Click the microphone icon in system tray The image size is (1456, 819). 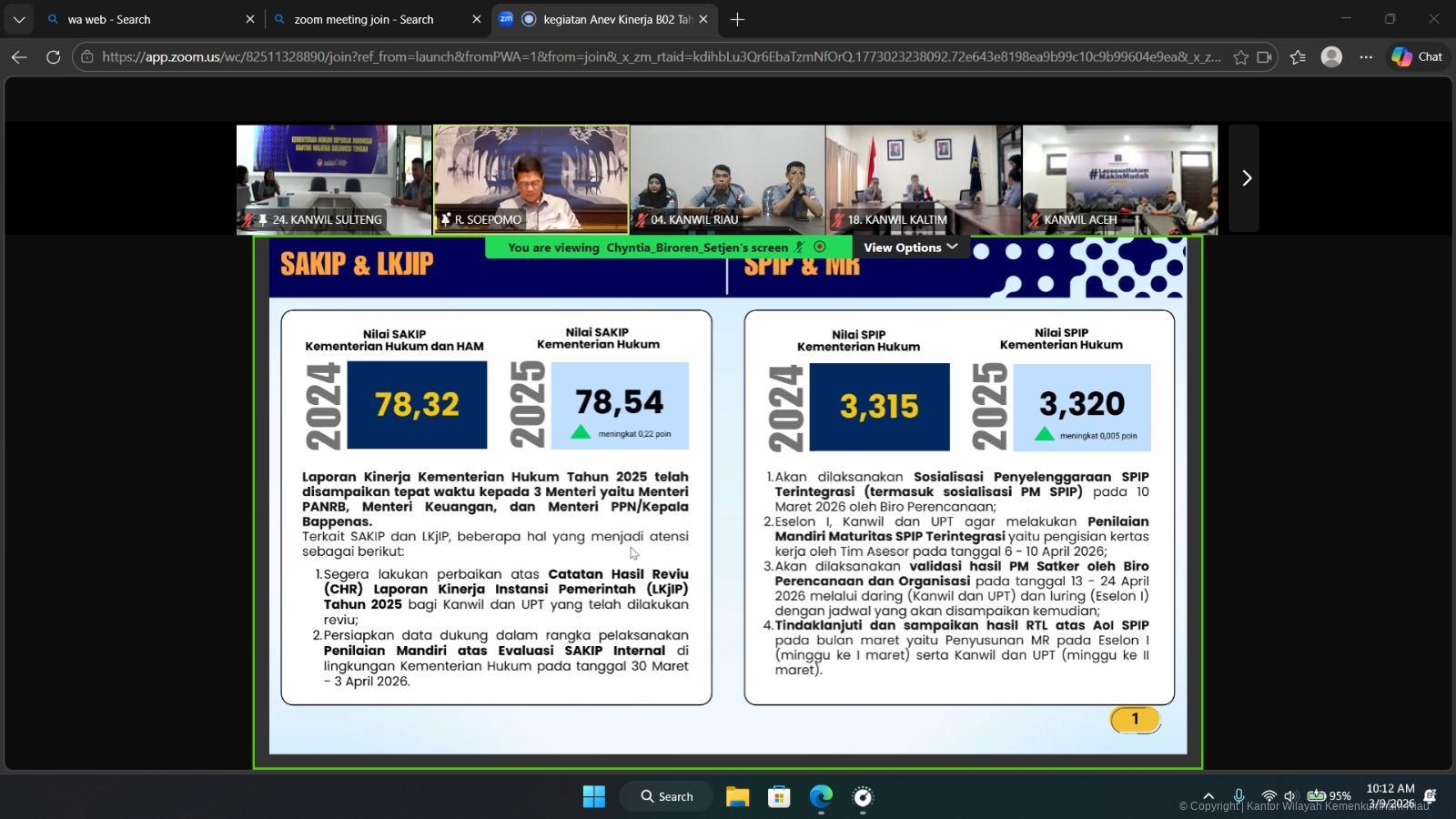pos(1239,796)
